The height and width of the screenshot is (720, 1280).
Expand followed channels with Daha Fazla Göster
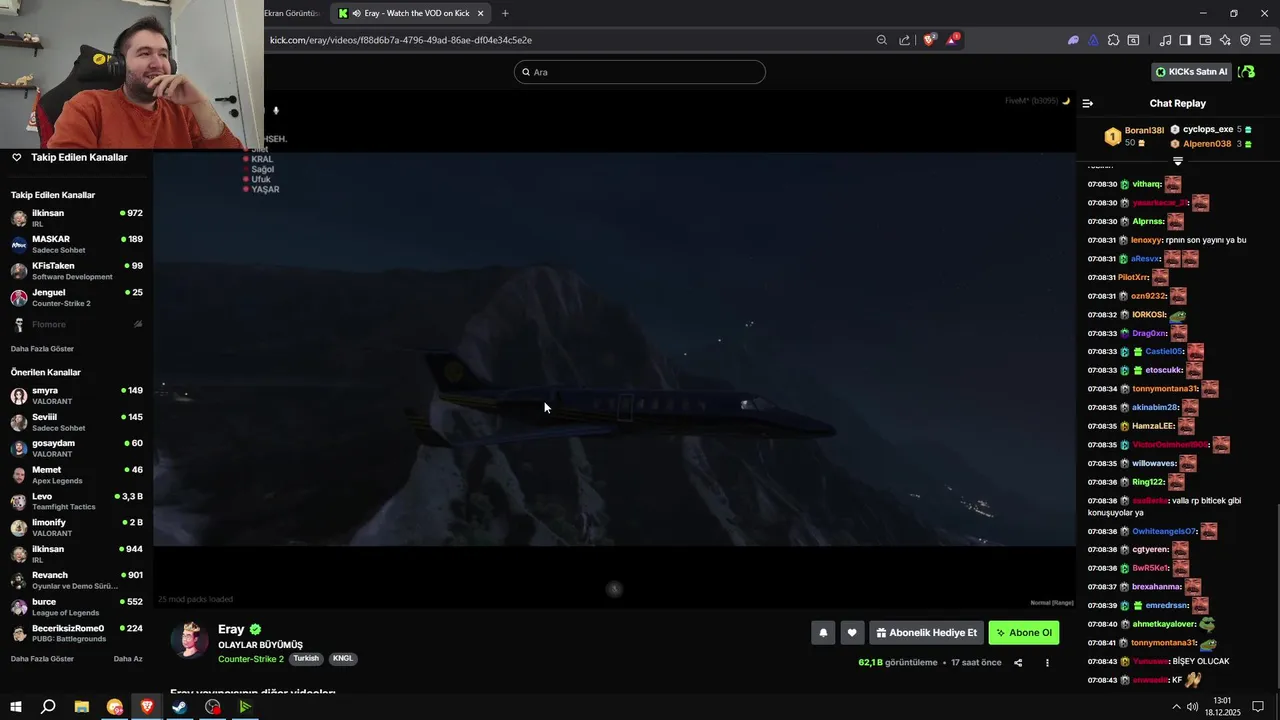[x=42, y=349]
